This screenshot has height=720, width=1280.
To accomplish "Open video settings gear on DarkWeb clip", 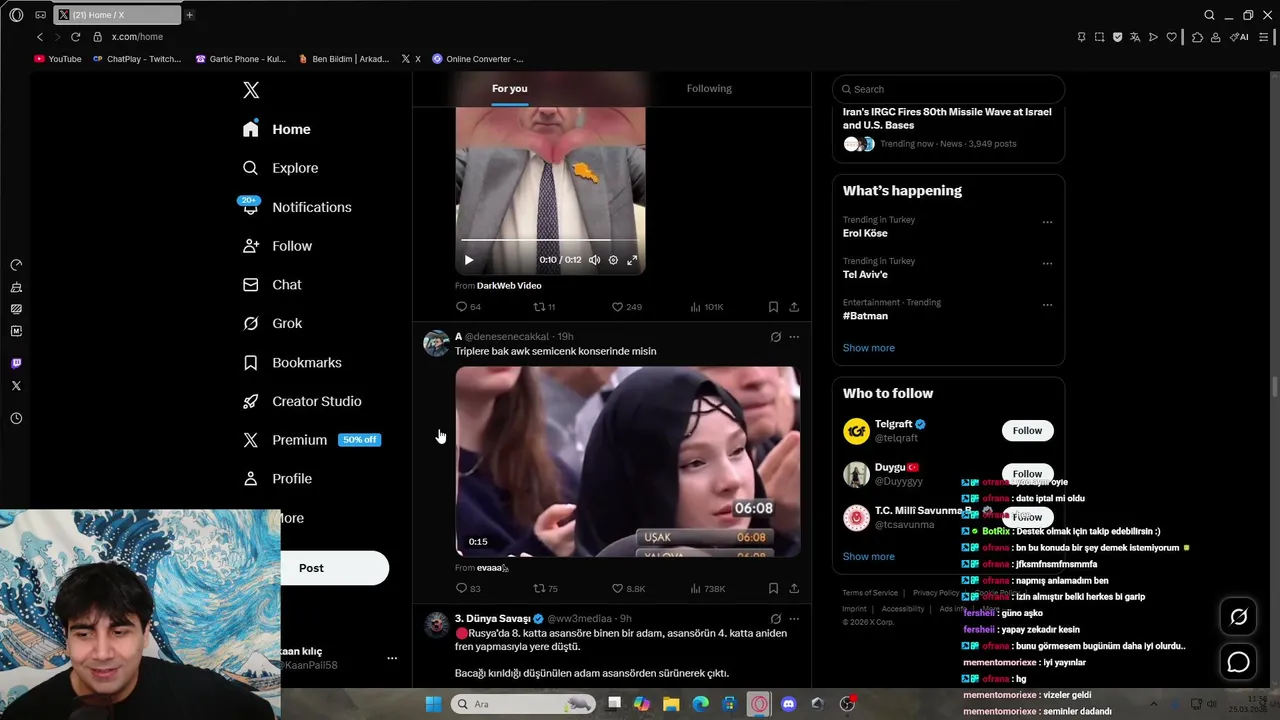I will coord(613,260).
